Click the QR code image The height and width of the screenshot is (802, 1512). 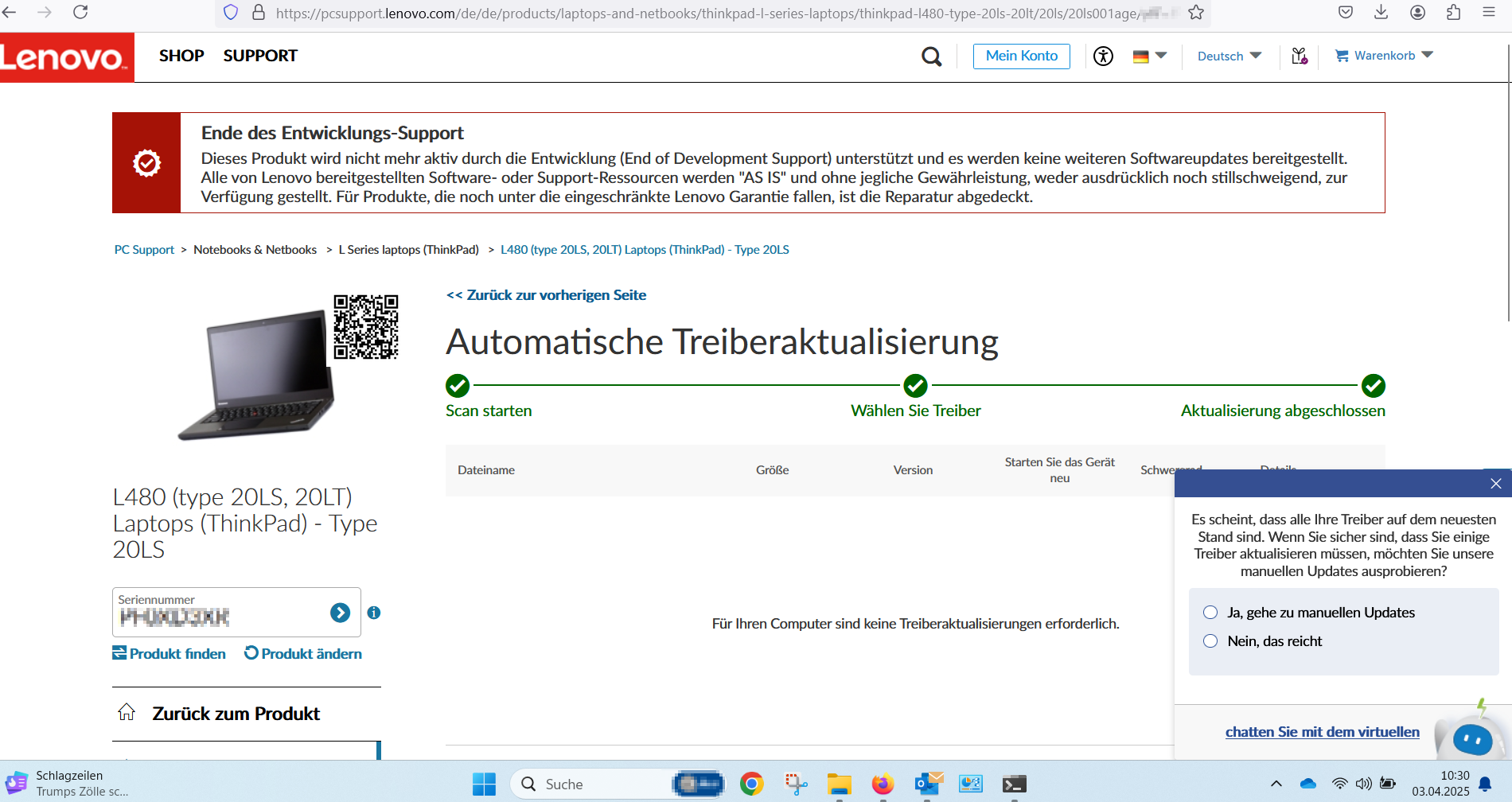coord(365,327)
